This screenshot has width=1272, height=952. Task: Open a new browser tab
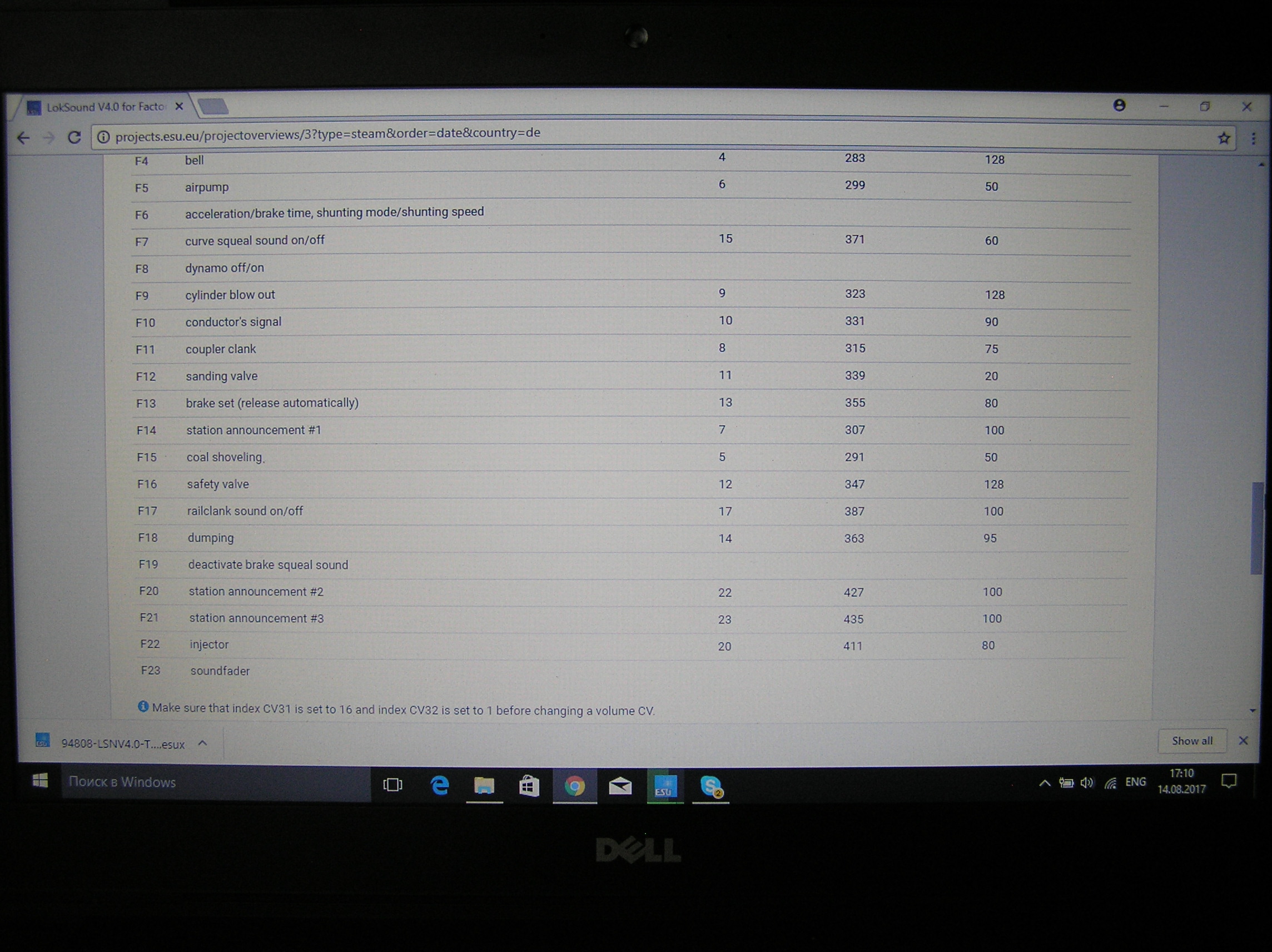point(213,106)
